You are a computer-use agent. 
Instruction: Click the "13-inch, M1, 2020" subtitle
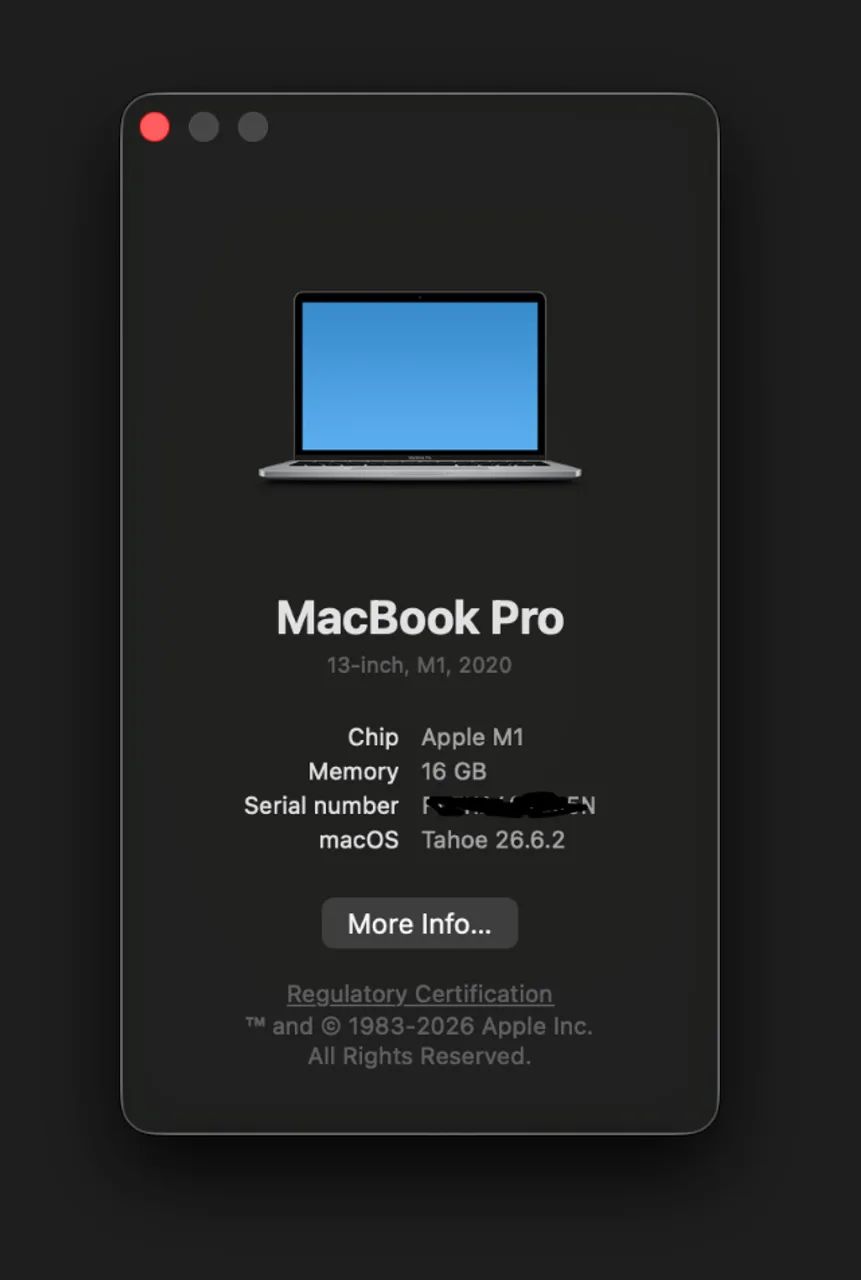tap(420, 665)
